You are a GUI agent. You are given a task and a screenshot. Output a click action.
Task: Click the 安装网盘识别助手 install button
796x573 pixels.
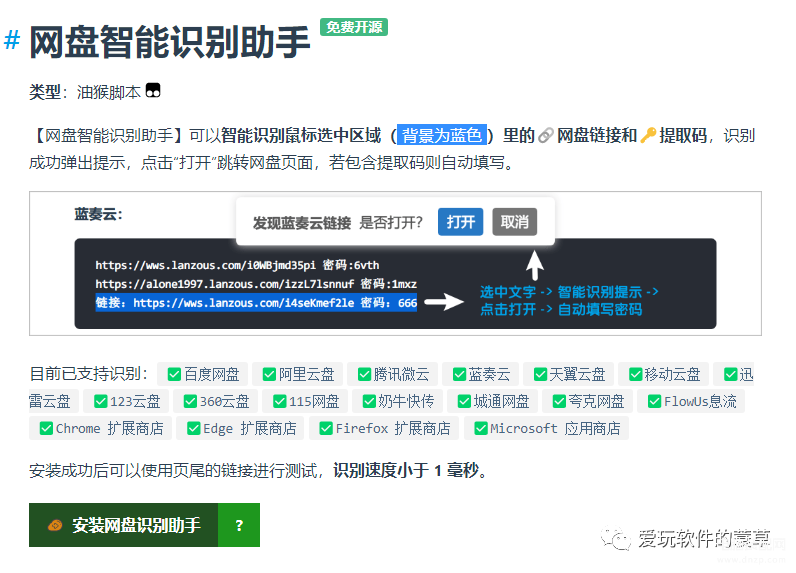[123, 525]
